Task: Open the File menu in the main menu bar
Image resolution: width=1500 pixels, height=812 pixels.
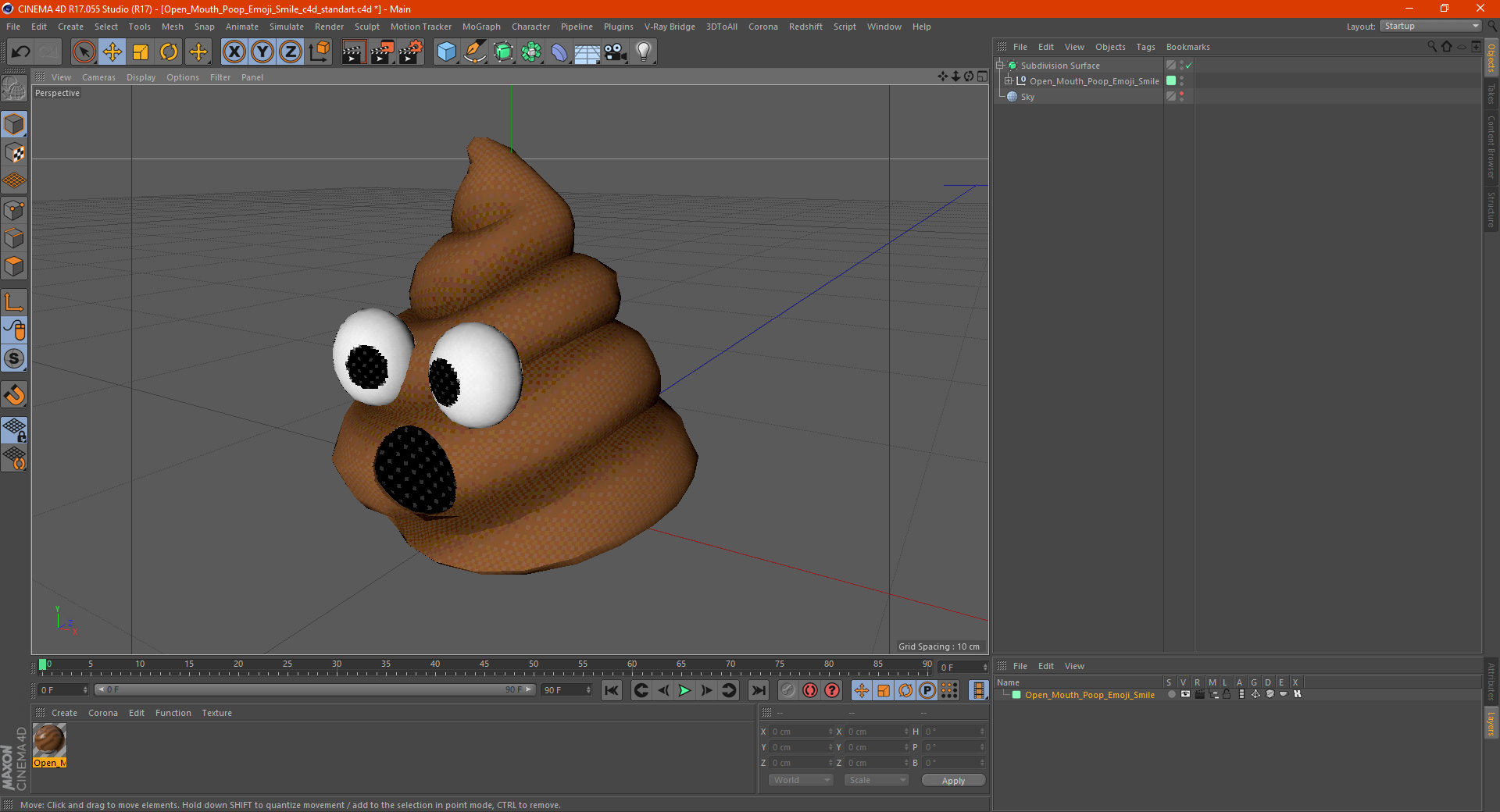Action: (13, 27)
